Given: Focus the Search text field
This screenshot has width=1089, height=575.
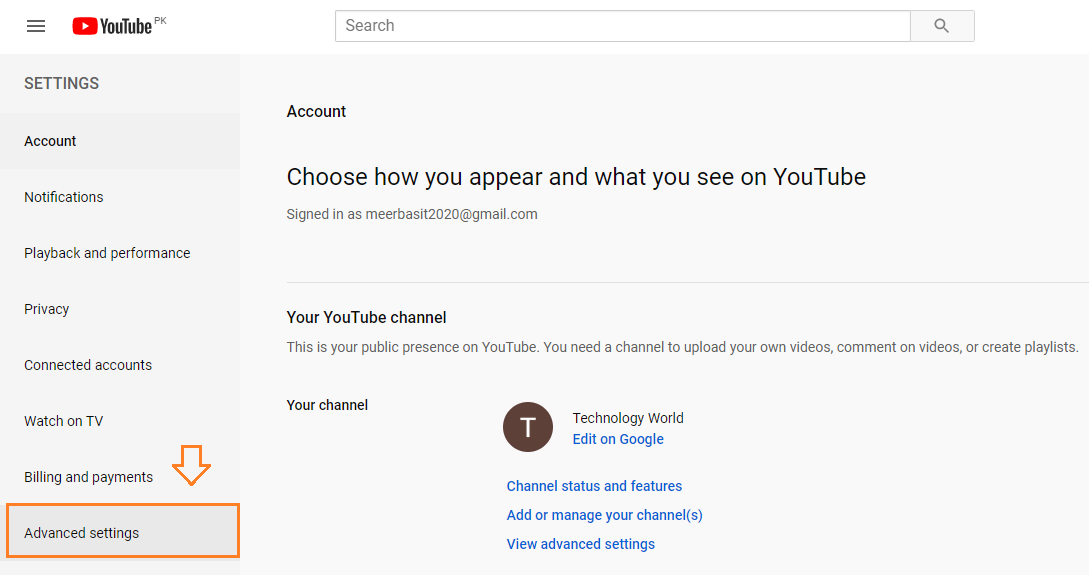Looking at the screenshot, I should [x=622, y=26].
